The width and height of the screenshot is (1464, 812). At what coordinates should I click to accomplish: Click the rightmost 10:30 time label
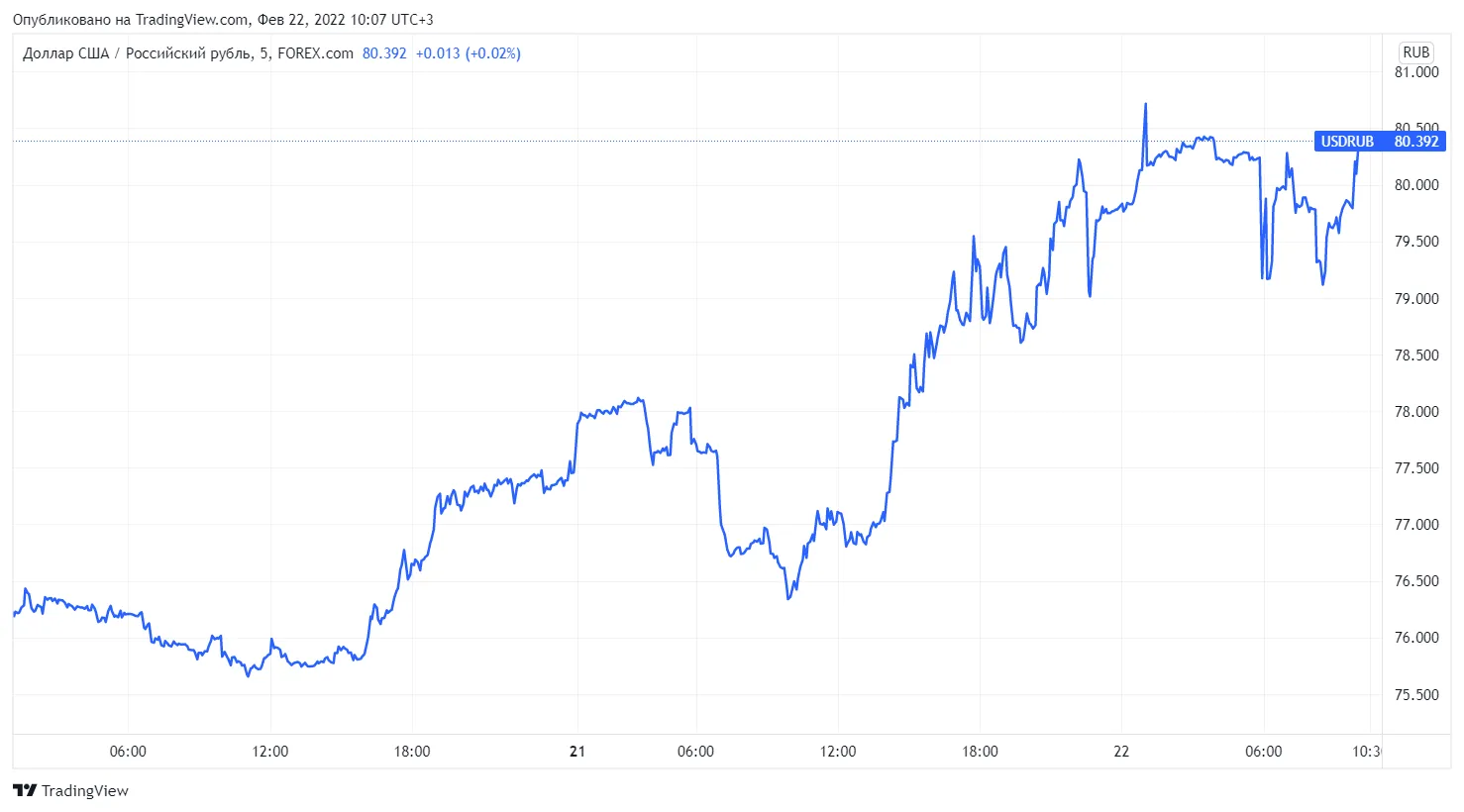coord(1366,752)
